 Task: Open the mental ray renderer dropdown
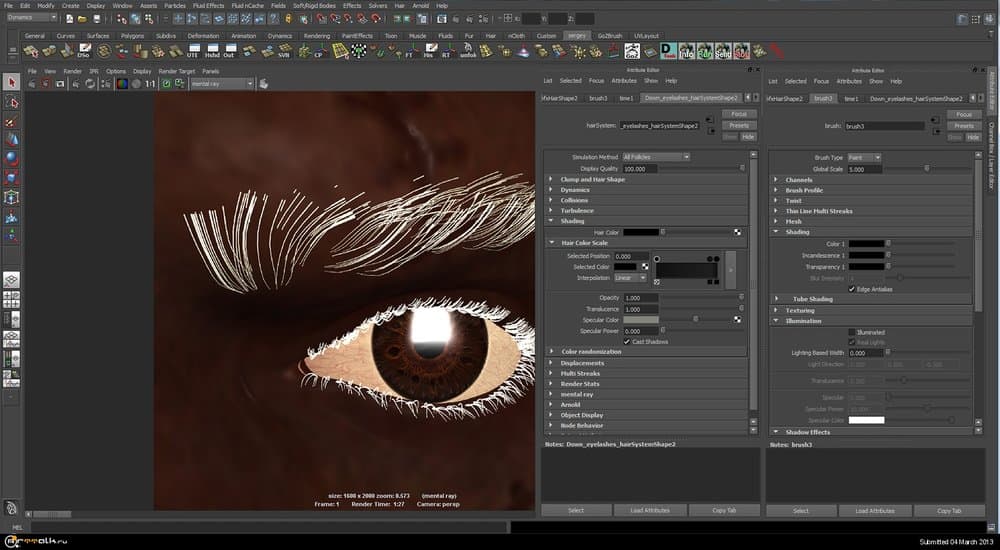tap(222, 85)
